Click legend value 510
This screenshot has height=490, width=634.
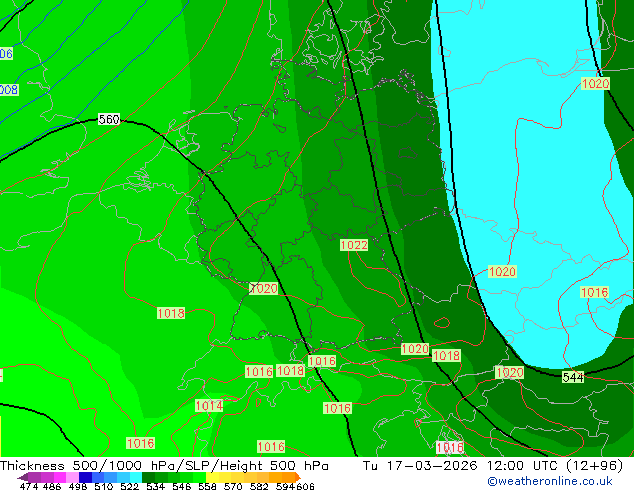(x=104, y=486)
